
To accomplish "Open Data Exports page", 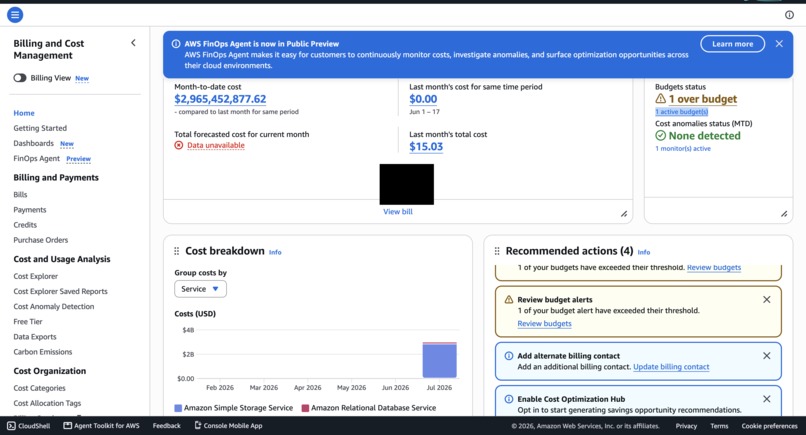I will (35, 337).
